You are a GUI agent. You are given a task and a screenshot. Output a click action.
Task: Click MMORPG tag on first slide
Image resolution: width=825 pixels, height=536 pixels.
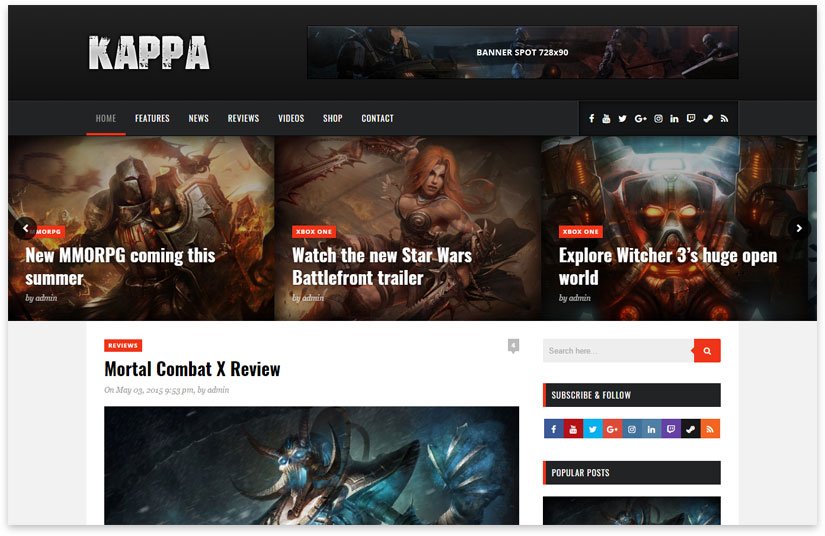point(48,231)
